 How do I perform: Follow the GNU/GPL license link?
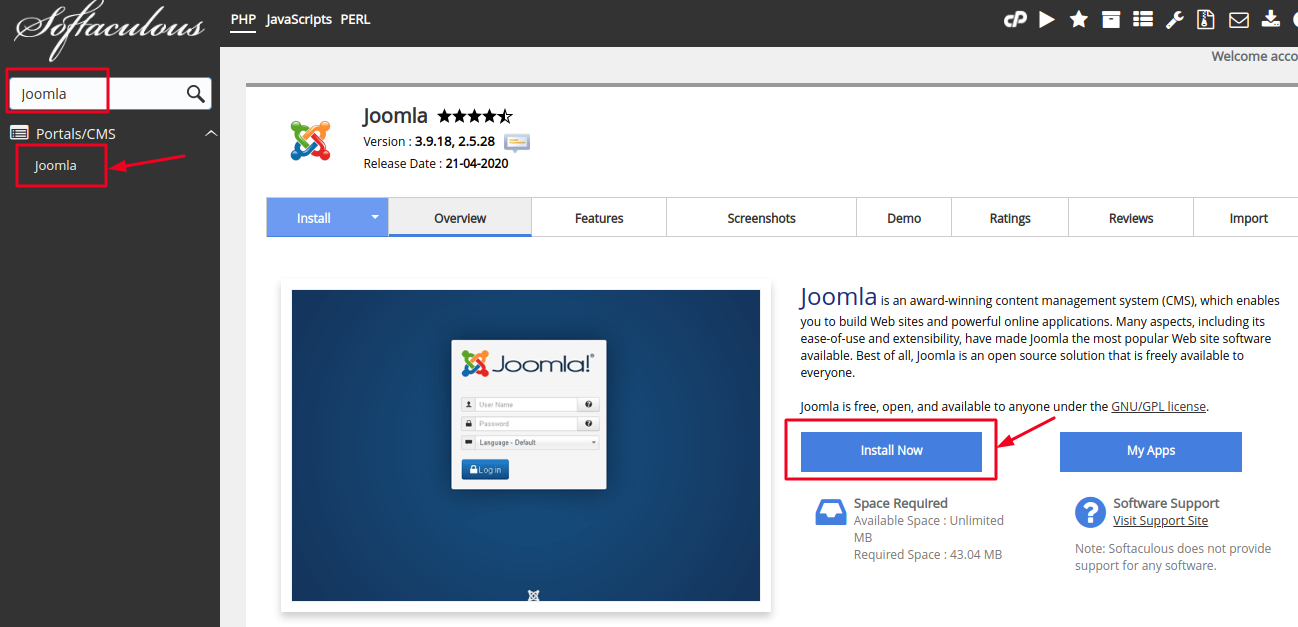pos(1159,407)
